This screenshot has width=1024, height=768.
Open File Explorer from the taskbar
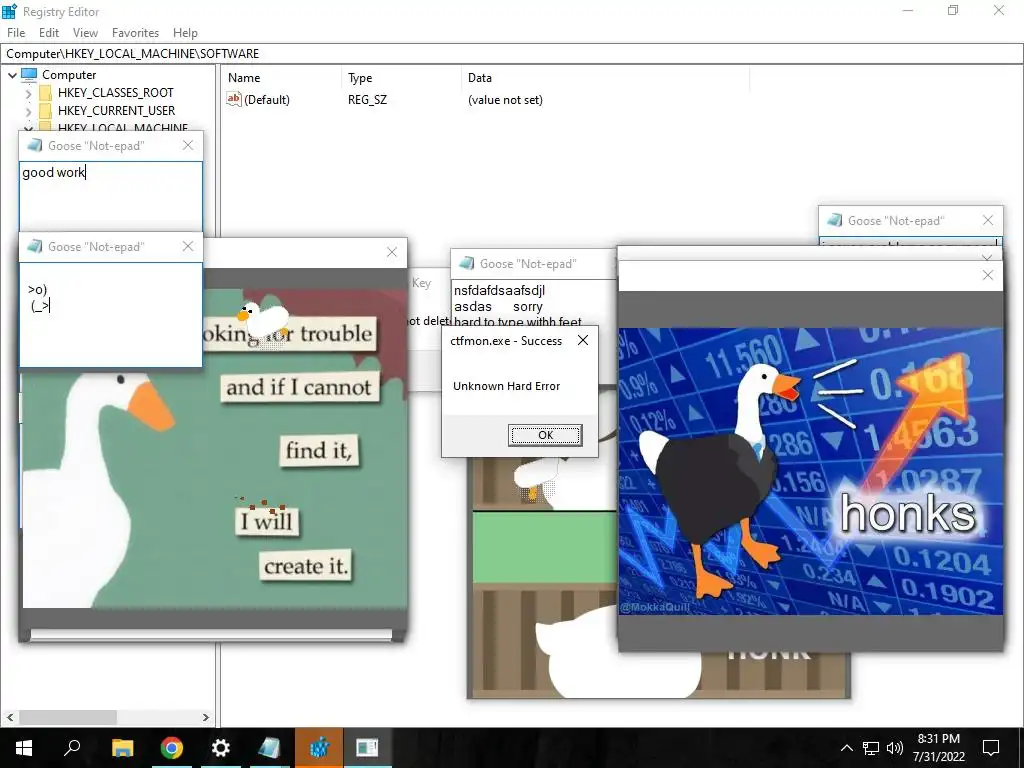click(122, 748)
